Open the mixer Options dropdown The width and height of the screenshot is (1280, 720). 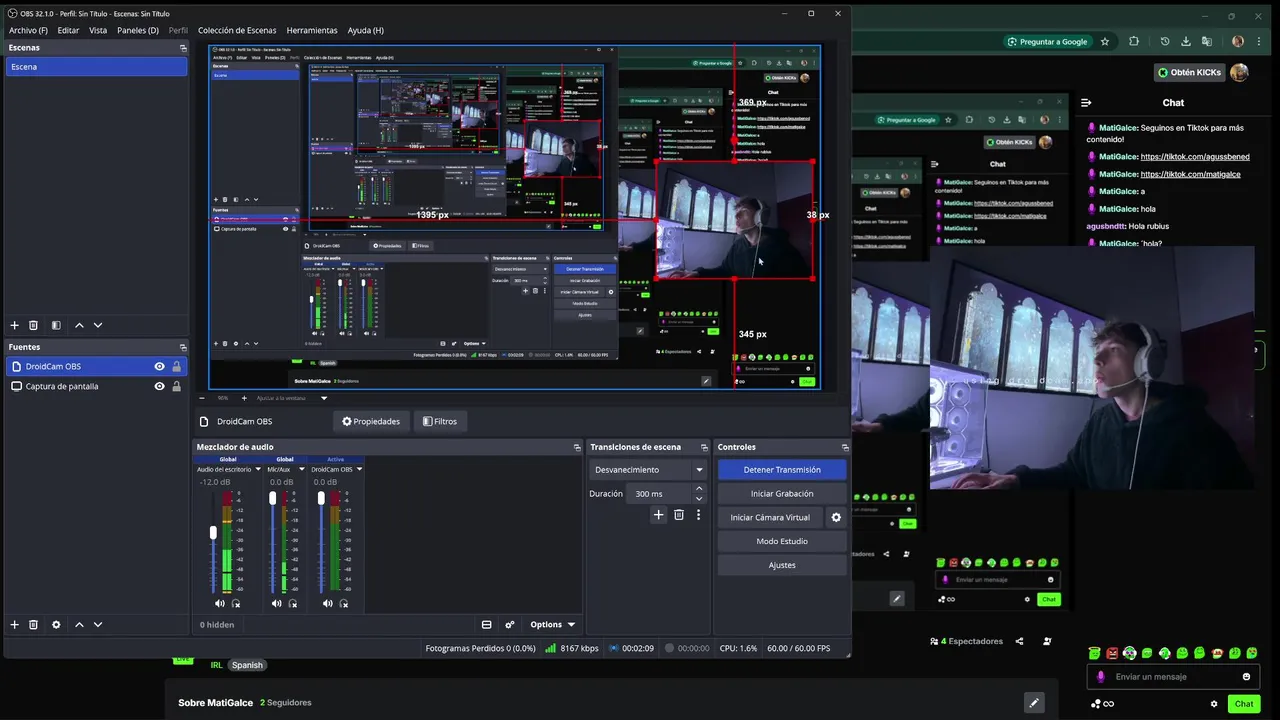tap(552, 624)
